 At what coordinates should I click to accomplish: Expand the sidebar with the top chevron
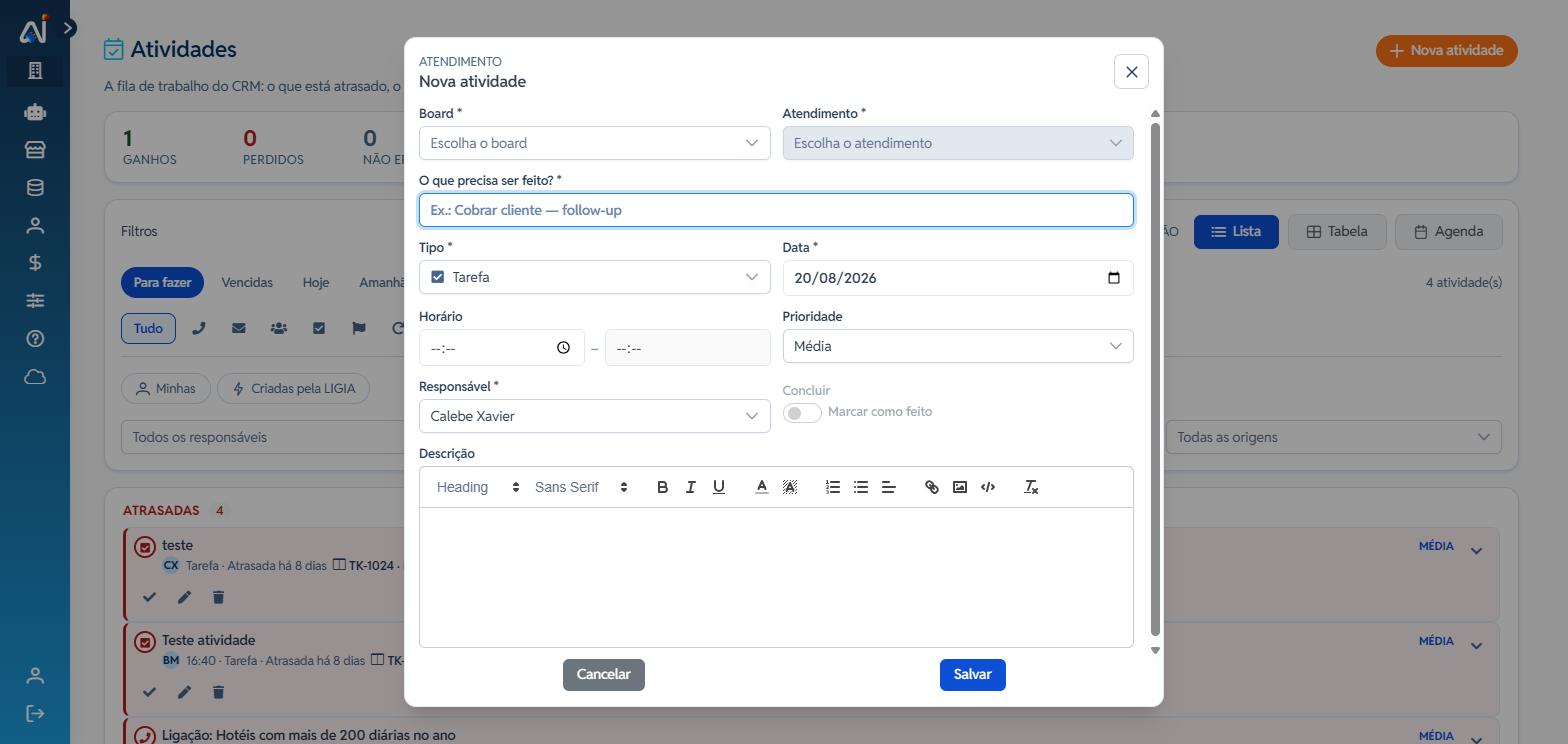click(x=68, y=28)
